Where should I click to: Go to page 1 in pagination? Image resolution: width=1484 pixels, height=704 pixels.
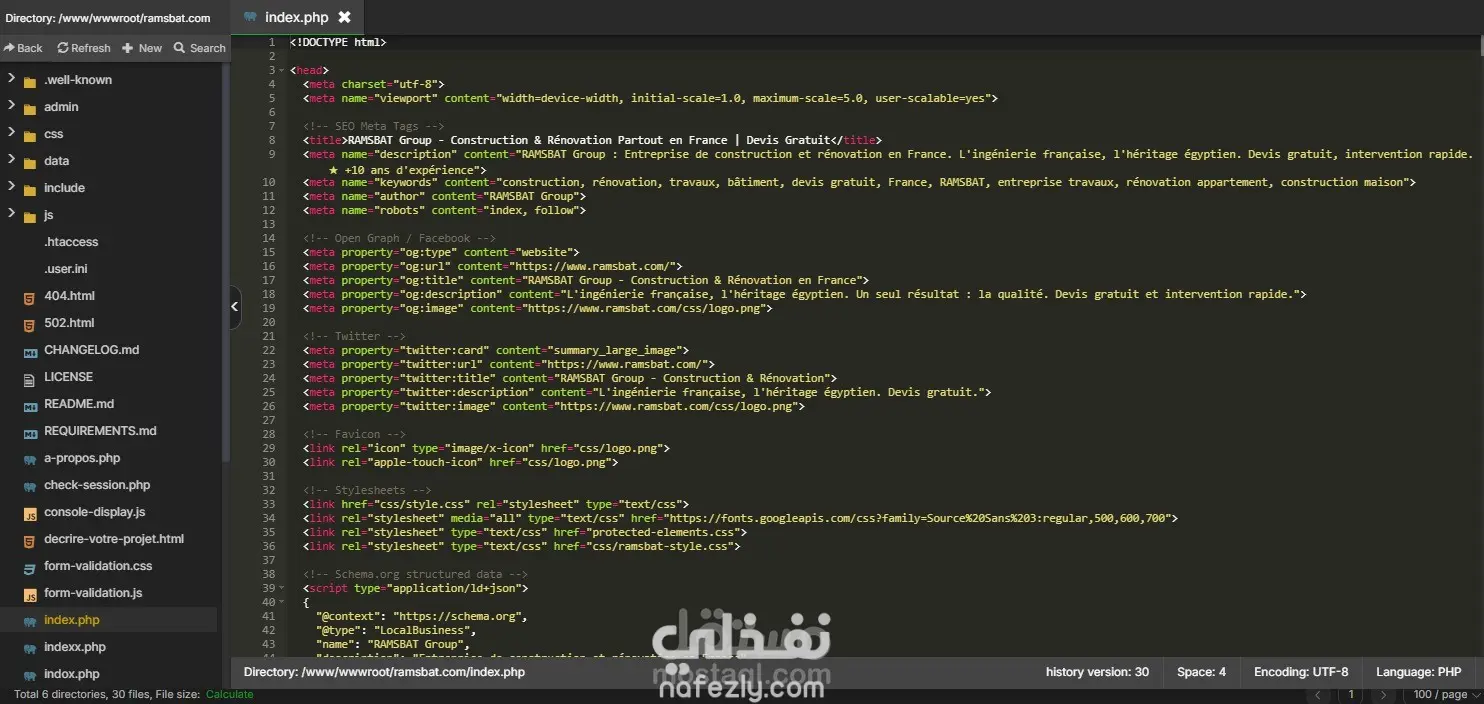(x=1351, y=694)
